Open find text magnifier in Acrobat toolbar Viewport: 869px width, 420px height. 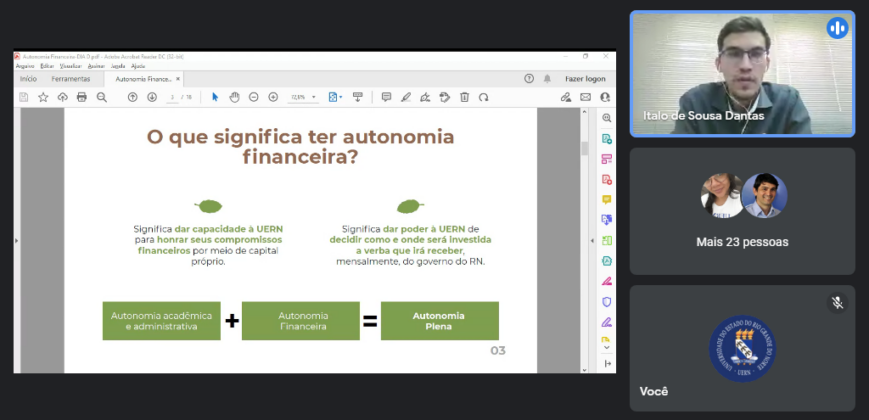tap(101, 97)
